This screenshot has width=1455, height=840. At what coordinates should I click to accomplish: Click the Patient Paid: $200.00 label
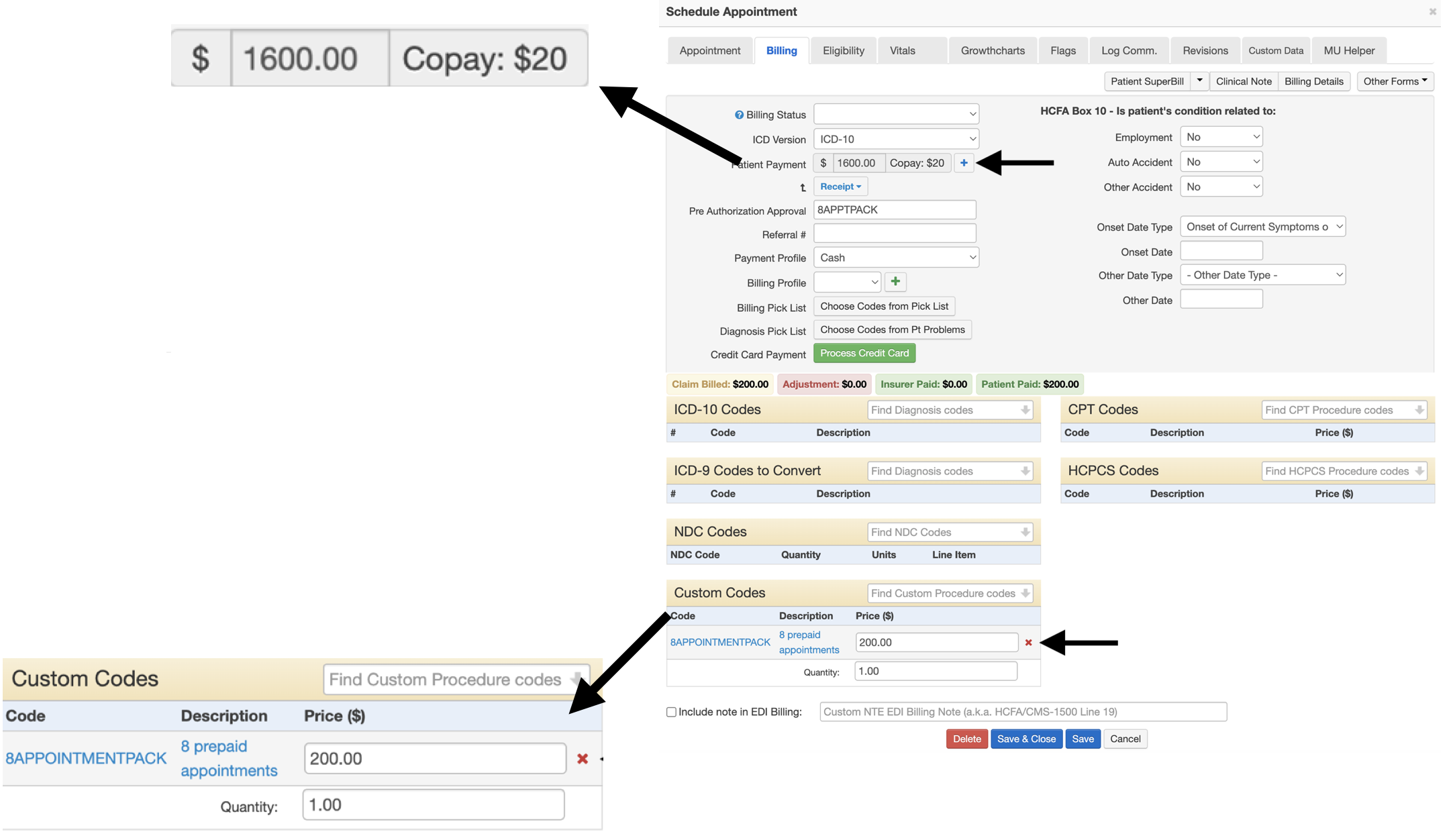click(x=1030, y=384)
